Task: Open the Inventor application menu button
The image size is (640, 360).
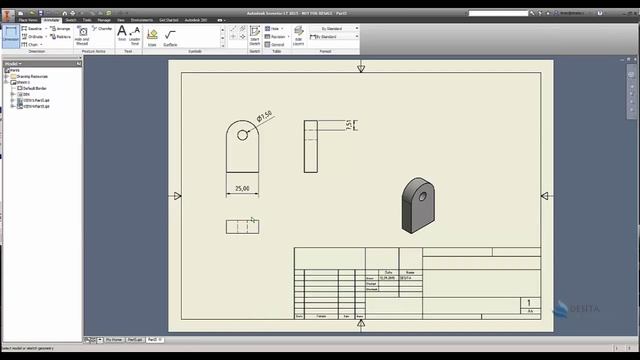Action: tap(8, 16)
